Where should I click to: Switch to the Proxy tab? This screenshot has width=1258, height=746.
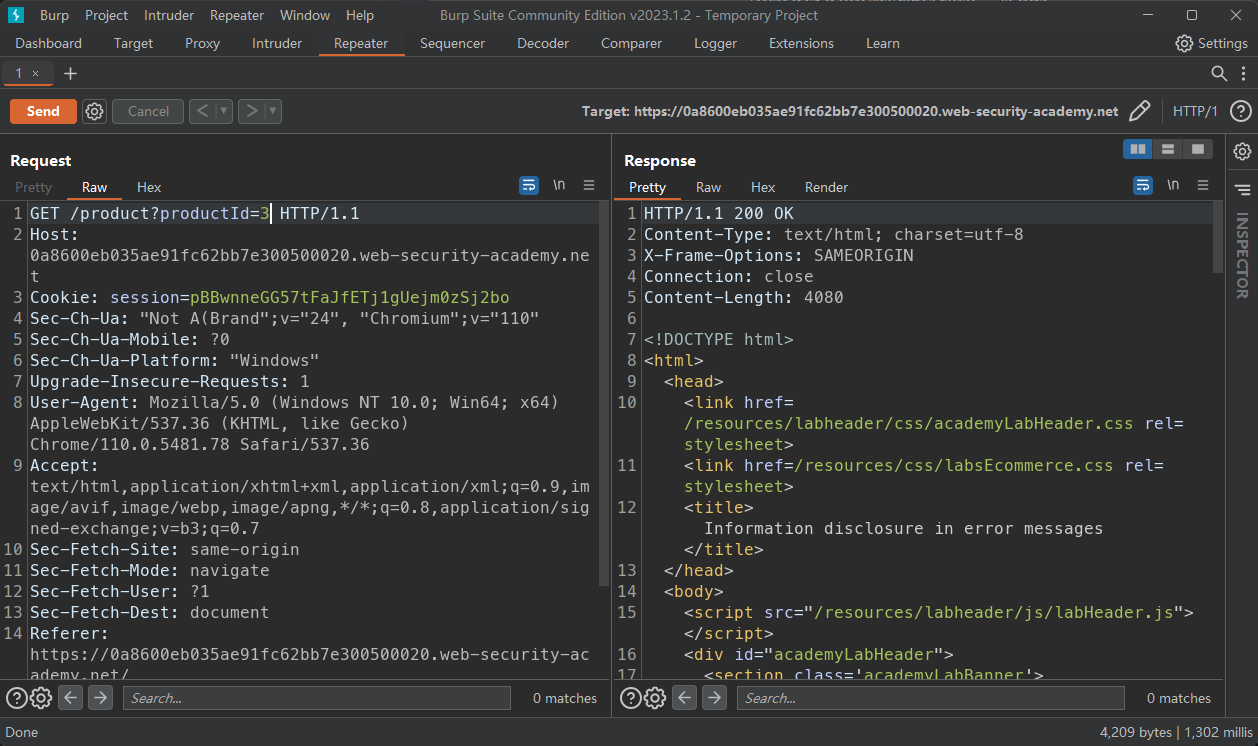pos(202,43)
